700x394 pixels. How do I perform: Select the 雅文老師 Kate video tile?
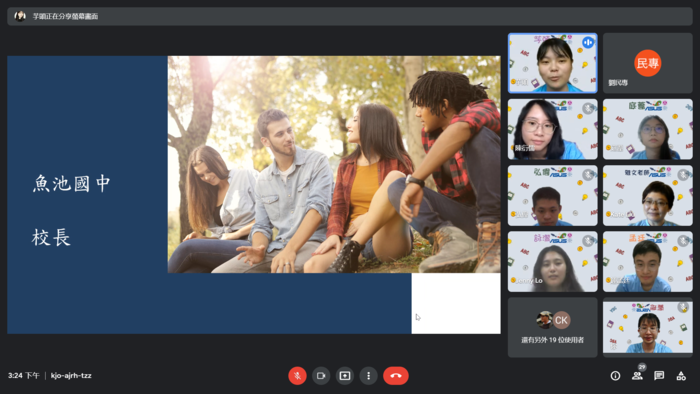tap(648, 195)
